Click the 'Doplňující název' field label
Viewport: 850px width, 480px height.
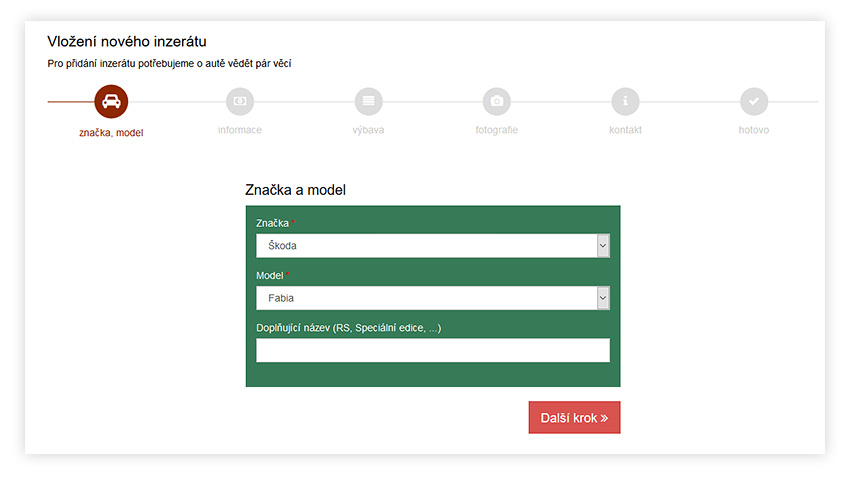pos(348,328)
